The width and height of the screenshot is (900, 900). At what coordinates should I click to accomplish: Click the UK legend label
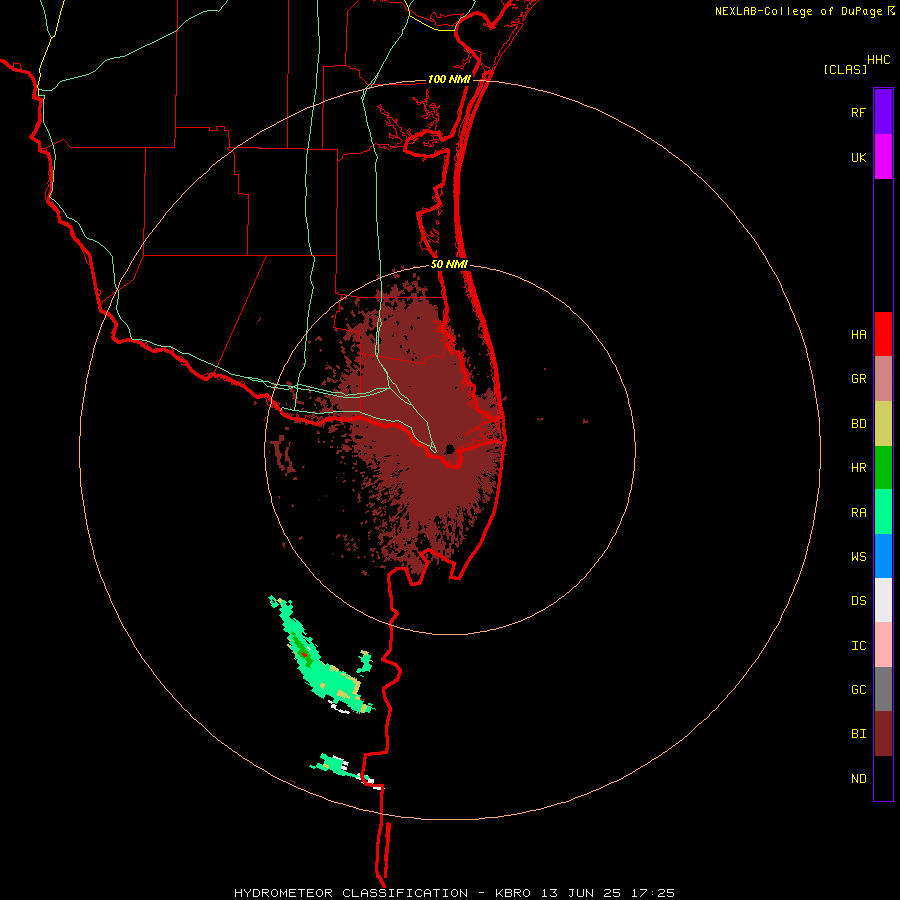coord(858,157)
